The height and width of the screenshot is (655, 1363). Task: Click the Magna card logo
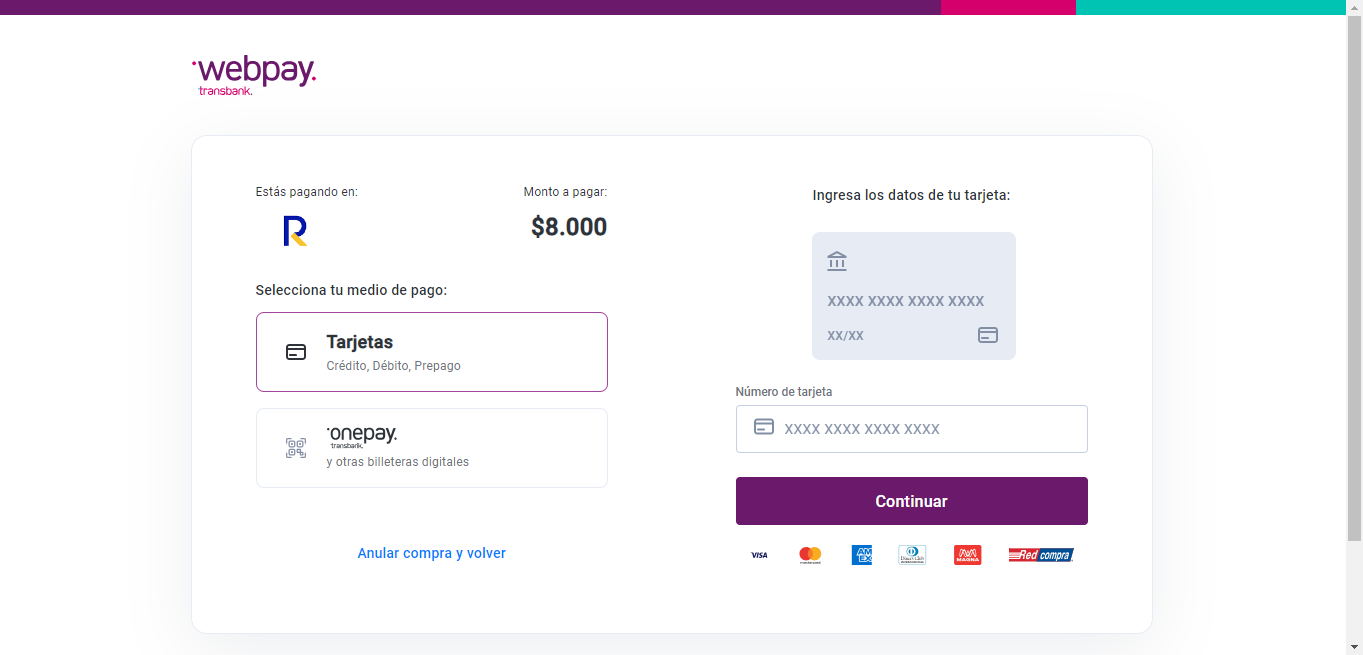click(x=967, y=555)
